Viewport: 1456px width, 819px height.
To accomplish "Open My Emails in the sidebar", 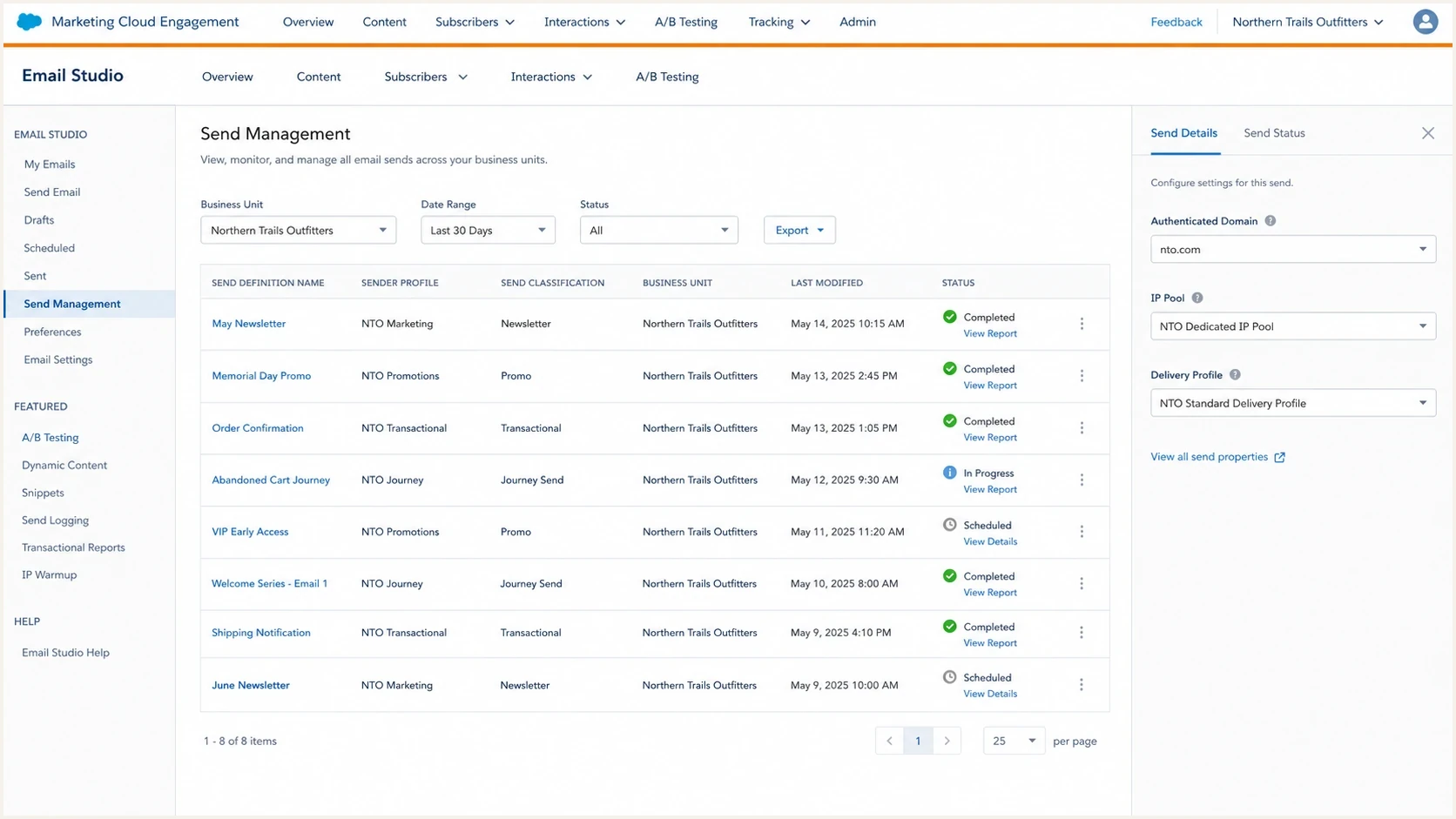I will (50, 164).
